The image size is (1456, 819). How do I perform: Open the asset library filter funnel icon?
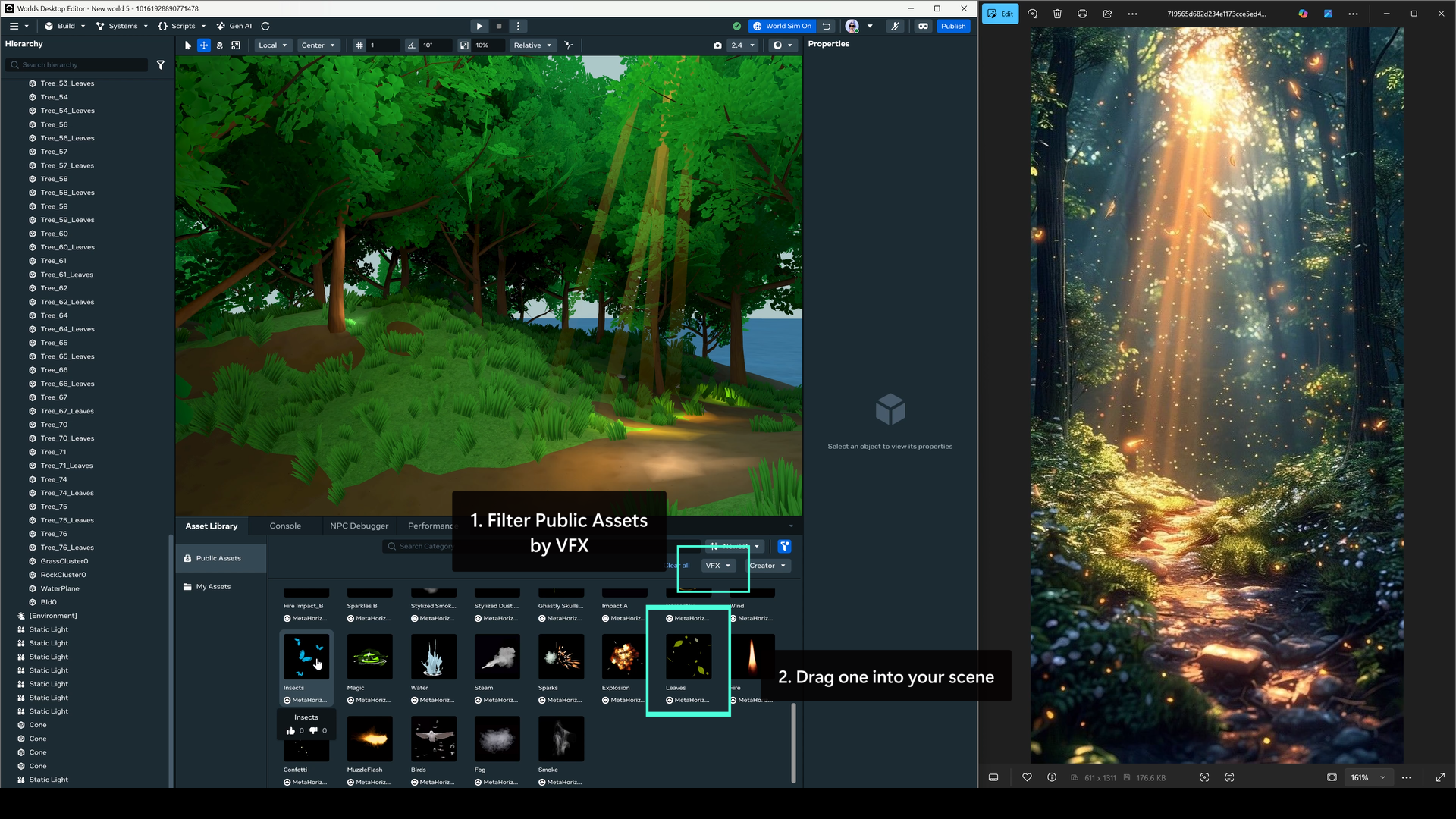click(785, 546)
